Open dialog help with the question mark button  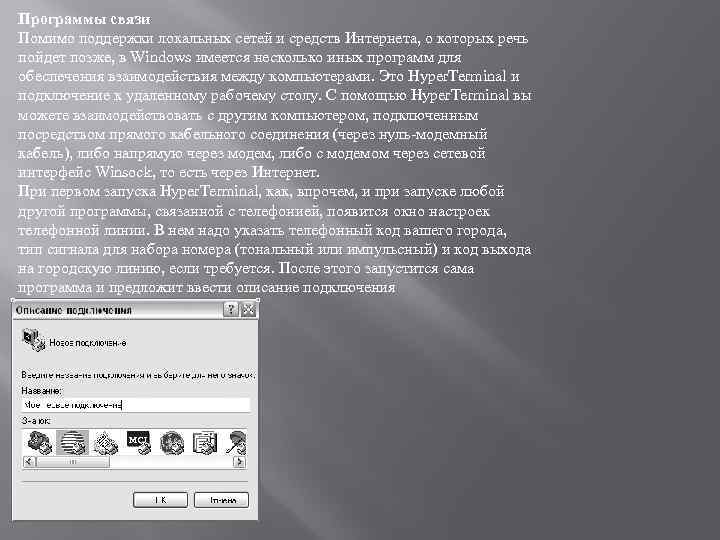point(231,310)
